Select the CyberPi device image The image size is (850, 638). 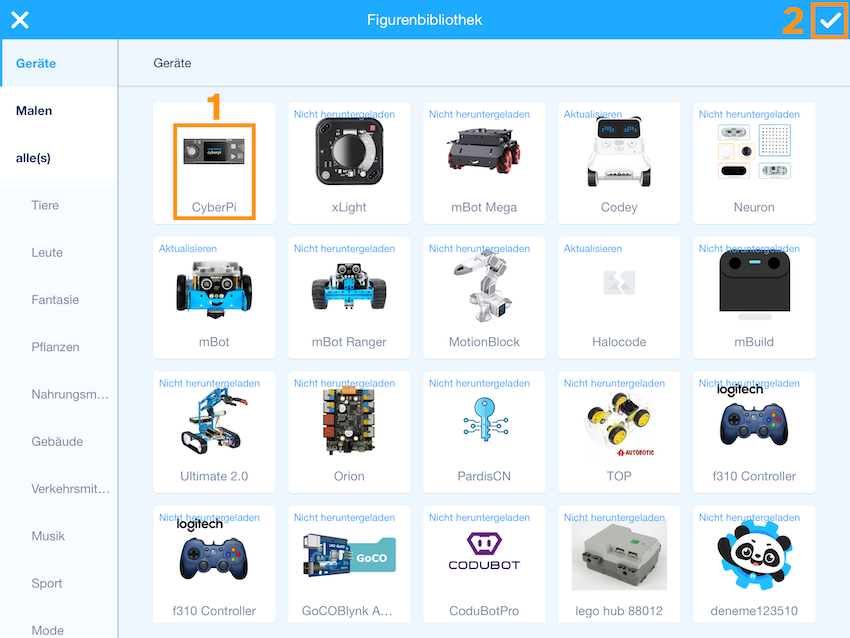(214, 151)
